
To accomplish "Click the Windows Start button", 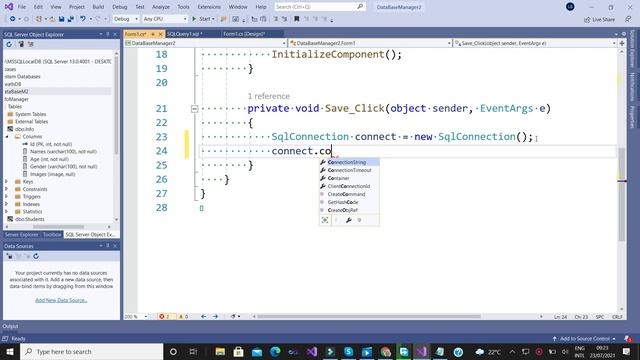I will 10,351.
